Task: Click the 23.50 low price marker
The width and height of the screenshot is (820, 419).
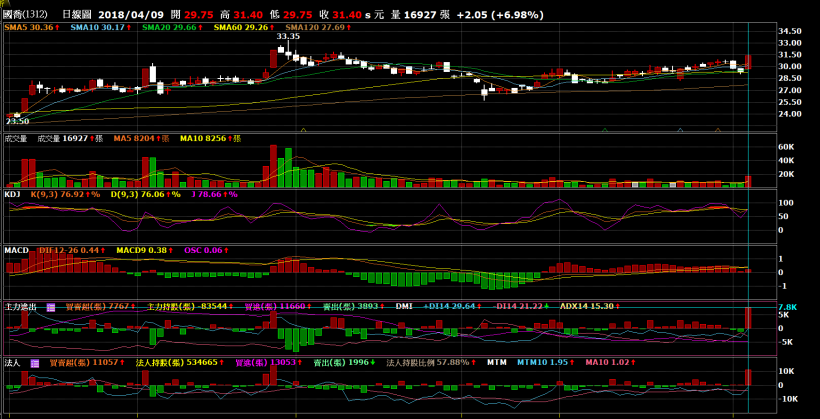Action: tap(16, 121)
